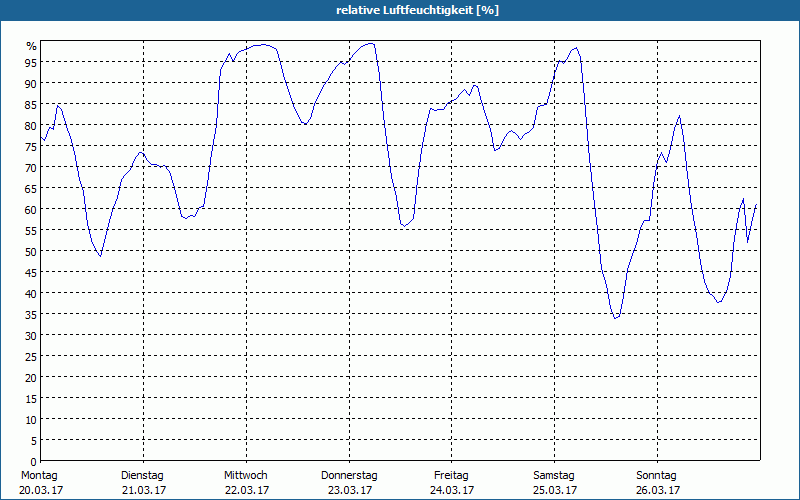This screenshot has height=500, width=800.
Task: Click the date '22.03.17'
Action: tap(247, 491)
